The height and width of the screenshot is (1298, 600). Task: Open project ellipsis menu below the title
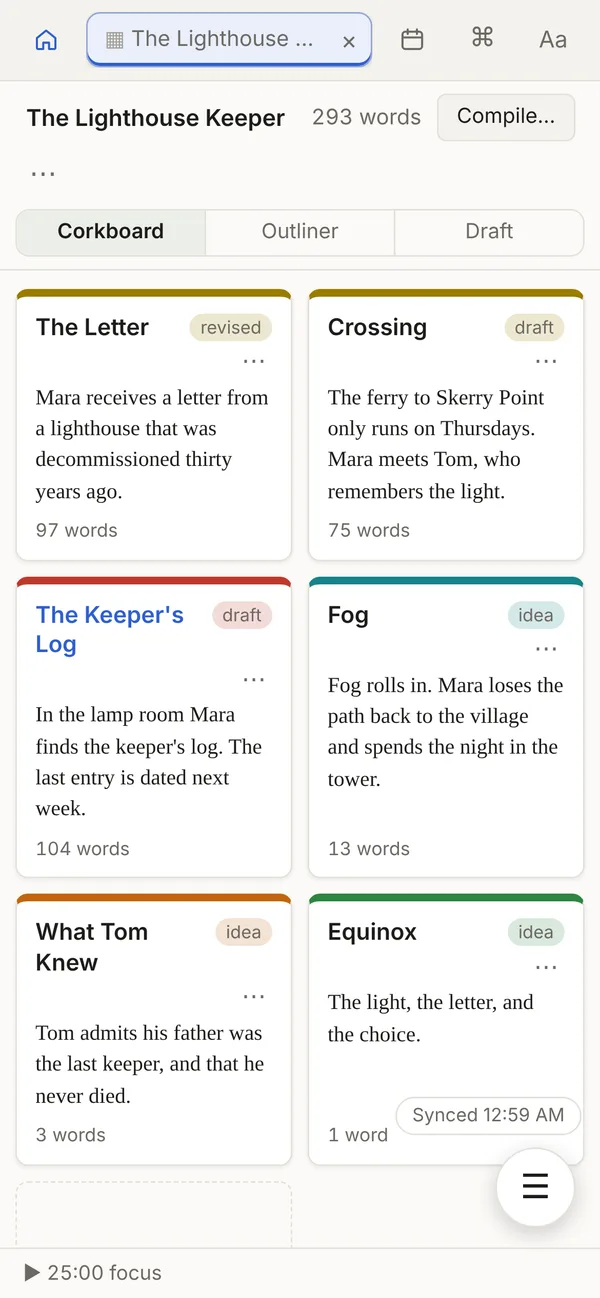[x=43, y=172]
